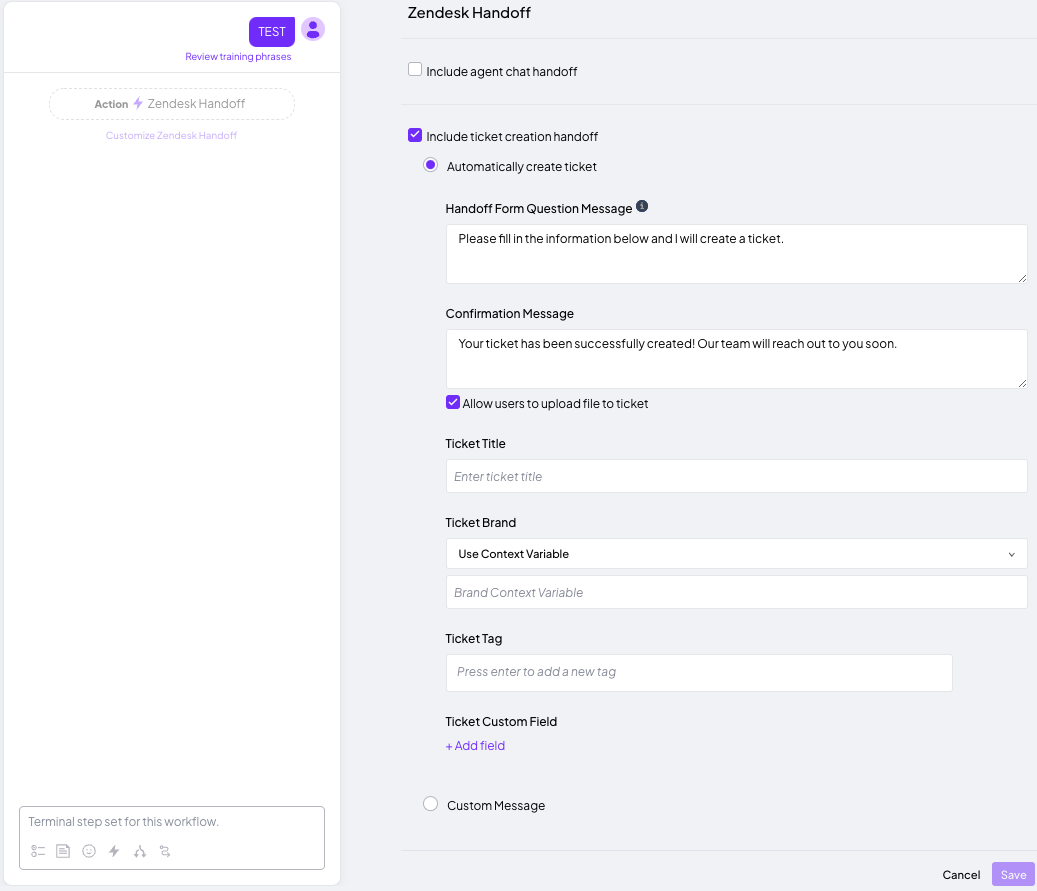Viewport: 1037px width, 891px height.
Task: Select Automatically create ticket radio button
Action: pos(431,166)
